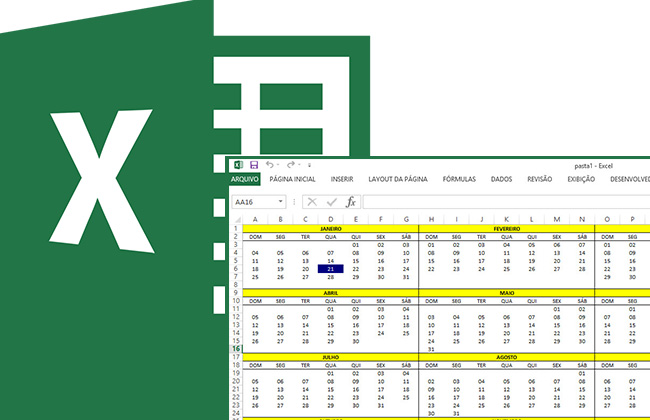Viewport: 650px width, 420px height.
Task: Switch to the PÁGINA INICIAL tab
Action: 292,179
